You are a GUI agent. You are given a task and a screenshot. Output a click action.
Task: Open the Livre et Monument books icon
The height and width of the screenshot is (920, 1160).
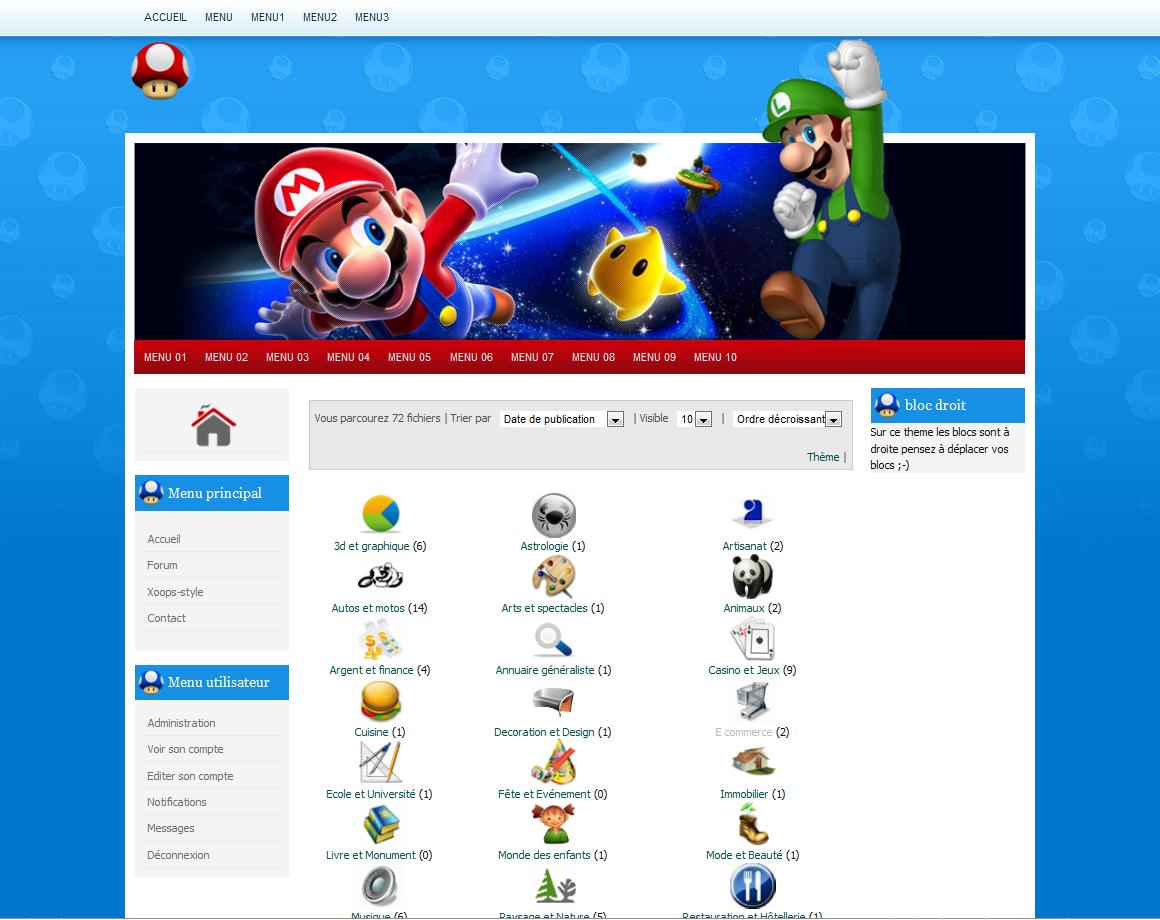[x=381, y=824]
